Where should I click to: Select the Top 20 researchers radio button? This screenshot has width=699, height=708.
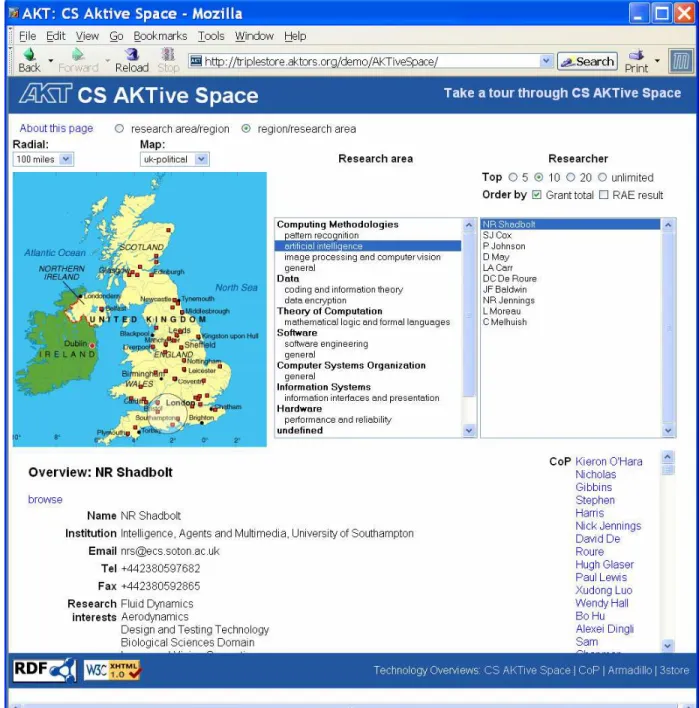click(x=571, y=177)
